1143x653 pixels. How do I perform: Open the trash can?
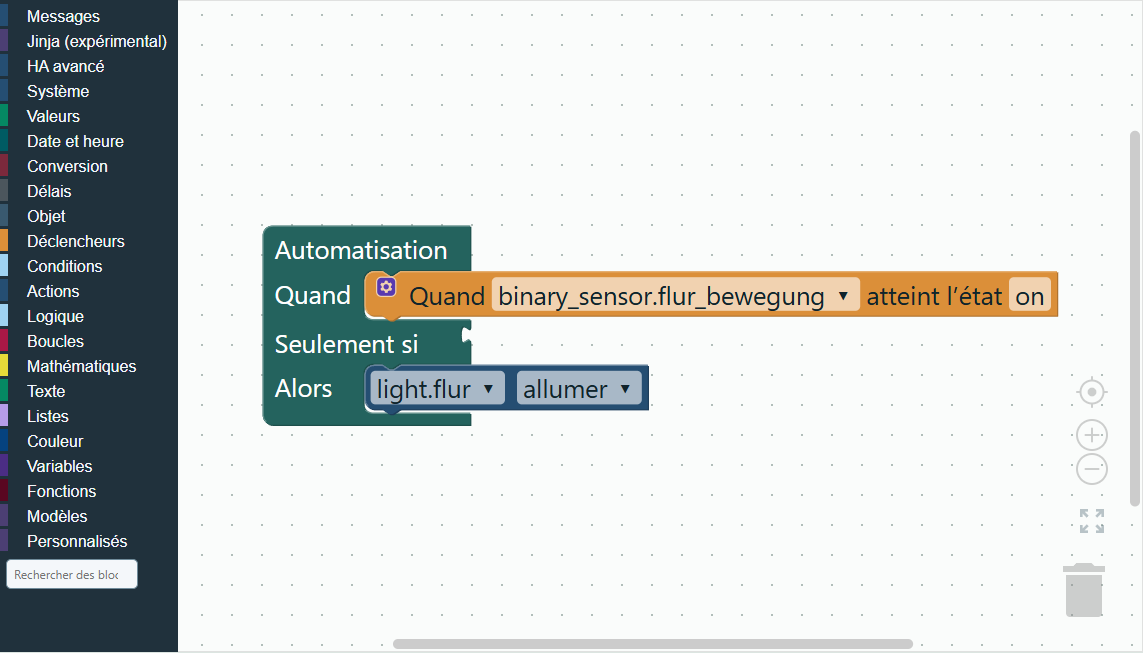pyautogui.click(x=1084, y=590)
